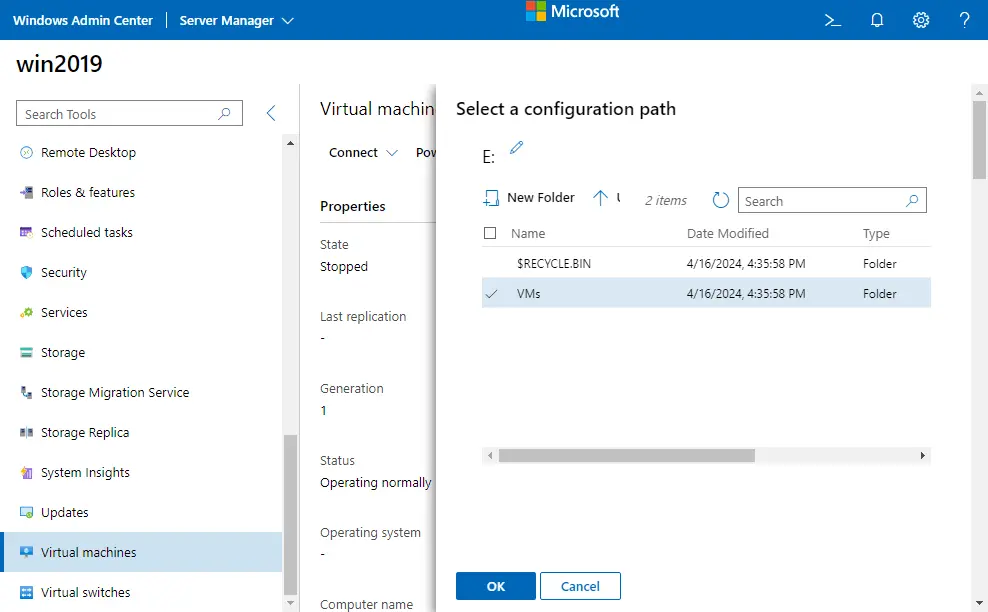
Task: Open the help question mark
Action: pos(964,20)
